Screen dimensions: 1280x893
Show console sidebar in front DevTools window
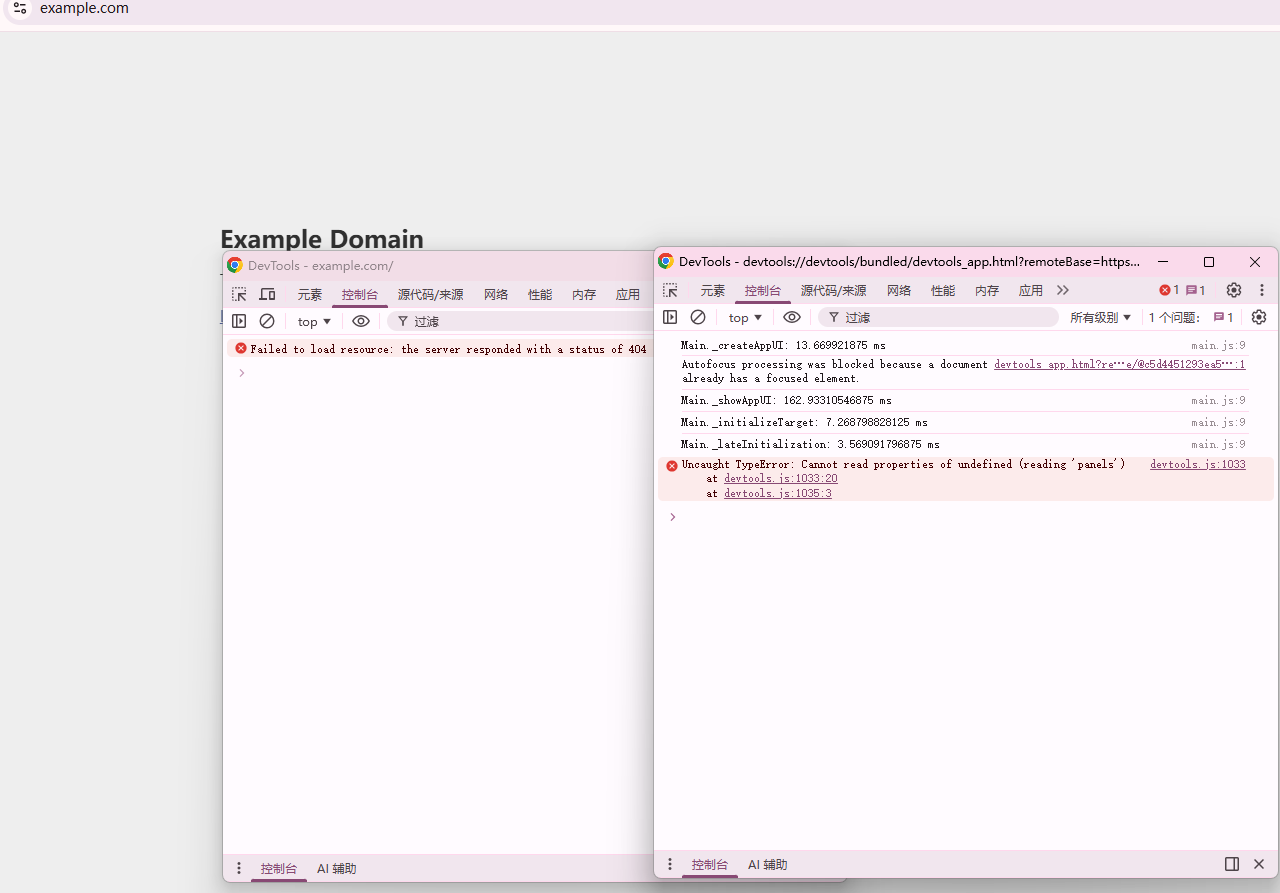[670, 317]
